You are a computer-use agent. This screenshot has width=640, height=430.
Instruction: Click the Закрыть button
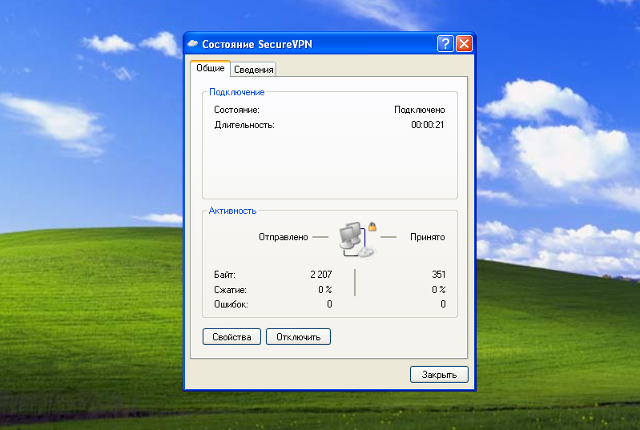[x=439, y=375]
